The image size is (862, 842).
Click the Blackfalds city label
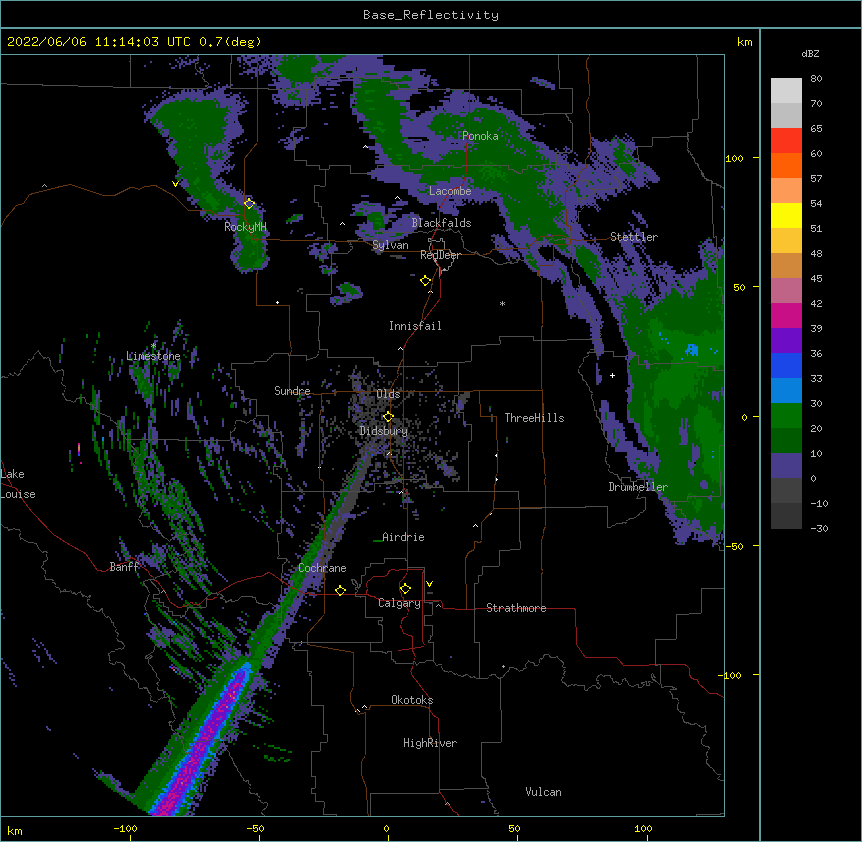click(441, 223)
